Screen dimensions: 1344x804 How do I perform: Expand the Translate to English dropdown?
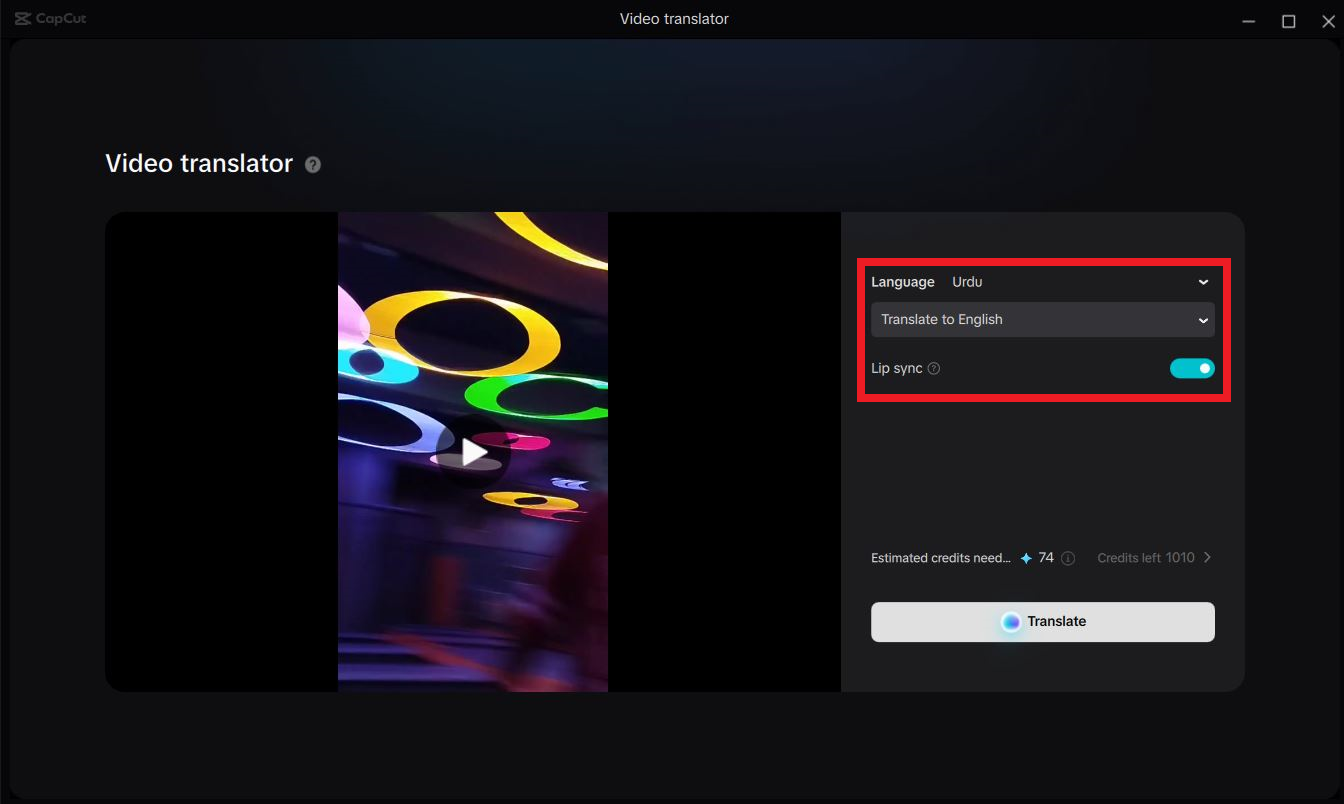(x=1043, y=319)
